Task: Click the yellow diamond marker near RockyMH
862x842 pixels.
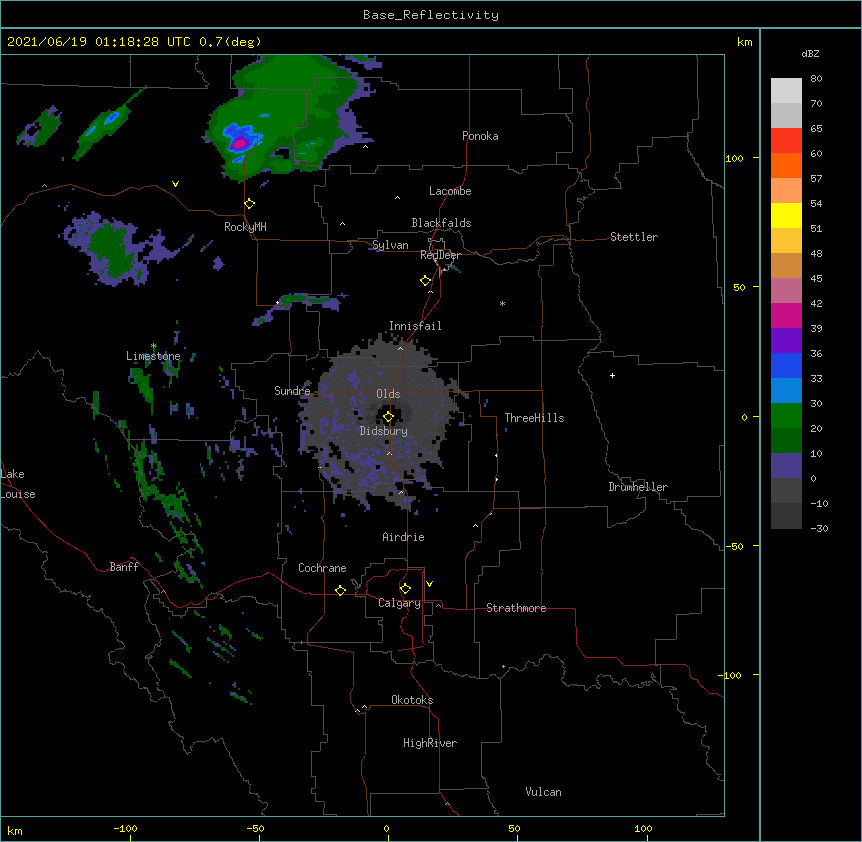Action: coord(249,204)
